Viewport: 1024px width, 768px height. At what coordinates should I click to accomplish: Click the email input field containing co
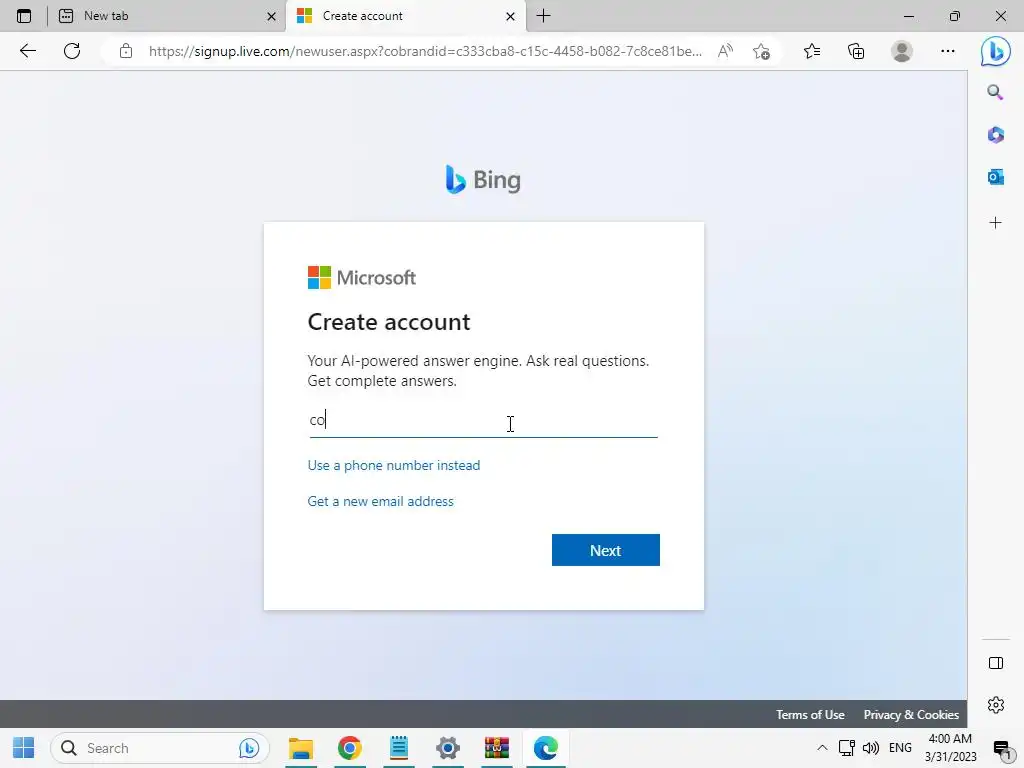click(483, 420)
